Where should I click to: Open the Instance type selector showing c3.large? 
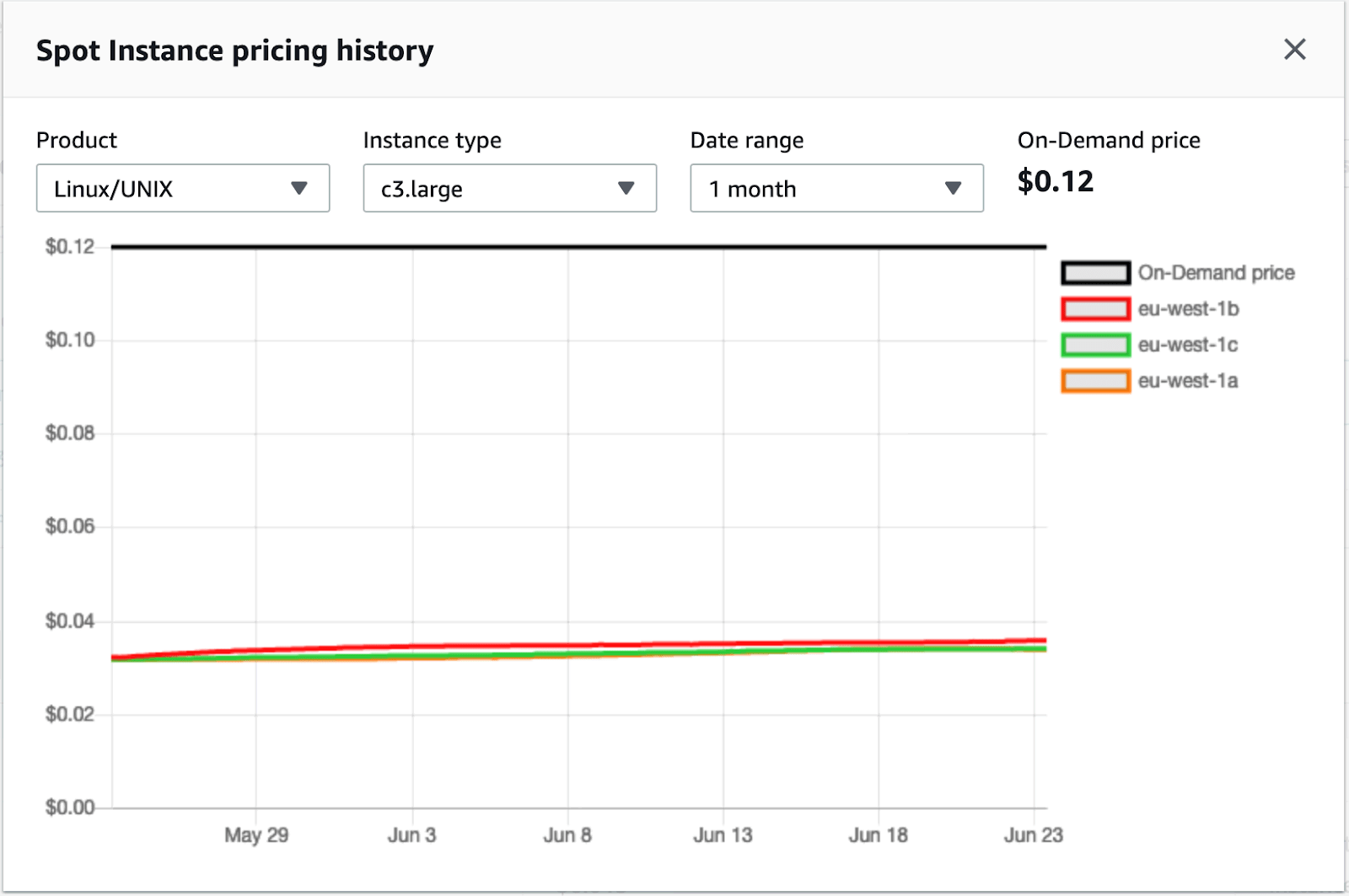[509, 189]
